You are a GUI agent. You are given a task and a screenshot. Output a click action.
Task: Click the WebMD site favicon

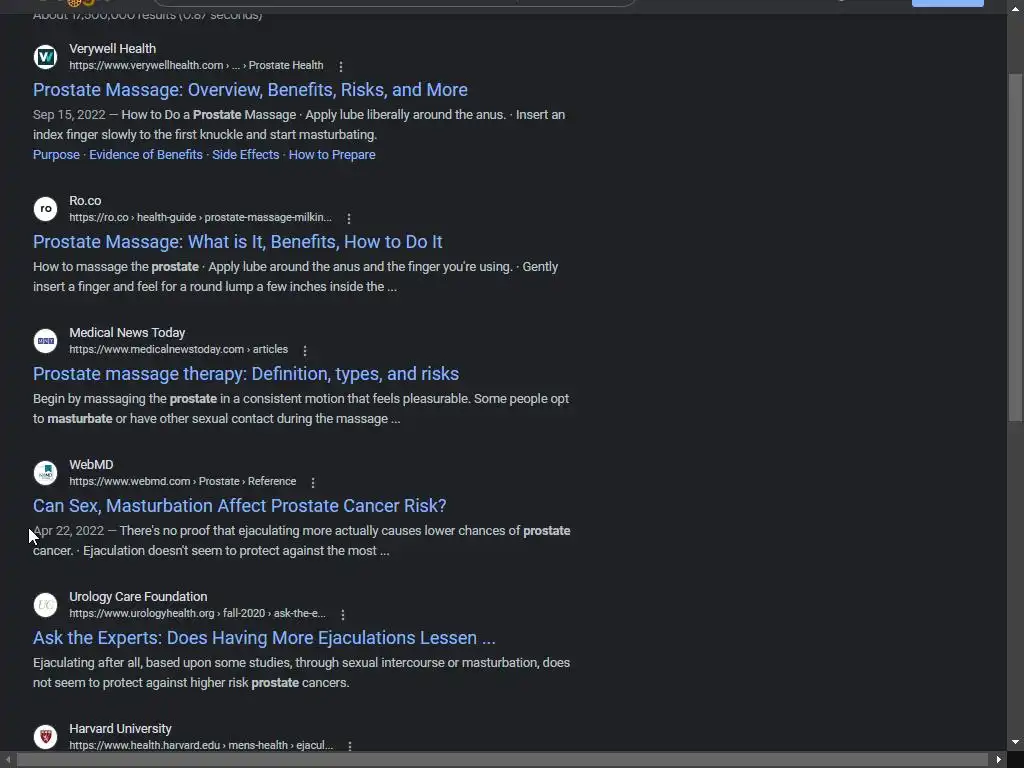click(46, 473)
